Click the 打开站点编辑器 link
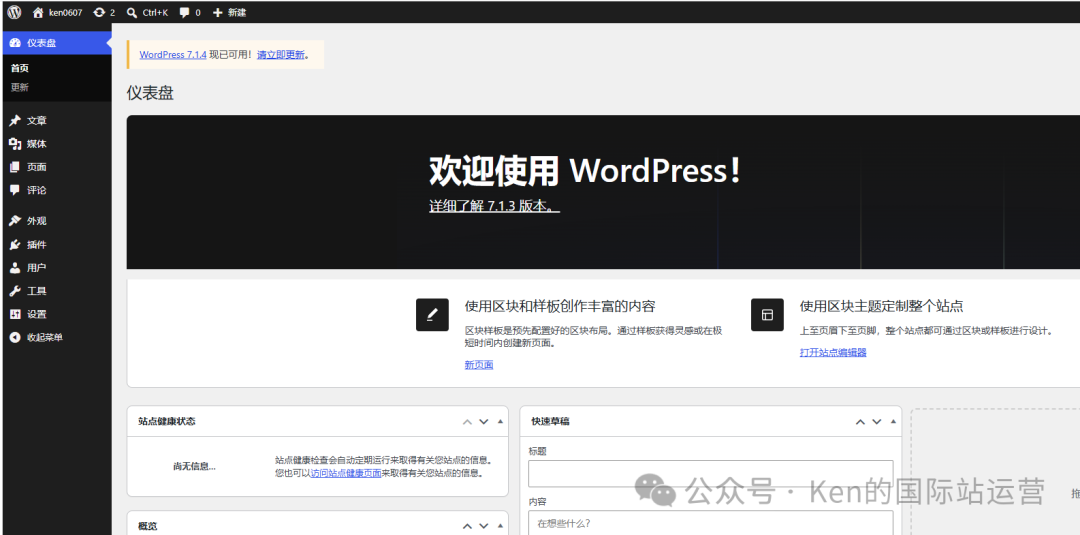 (833, 353)
